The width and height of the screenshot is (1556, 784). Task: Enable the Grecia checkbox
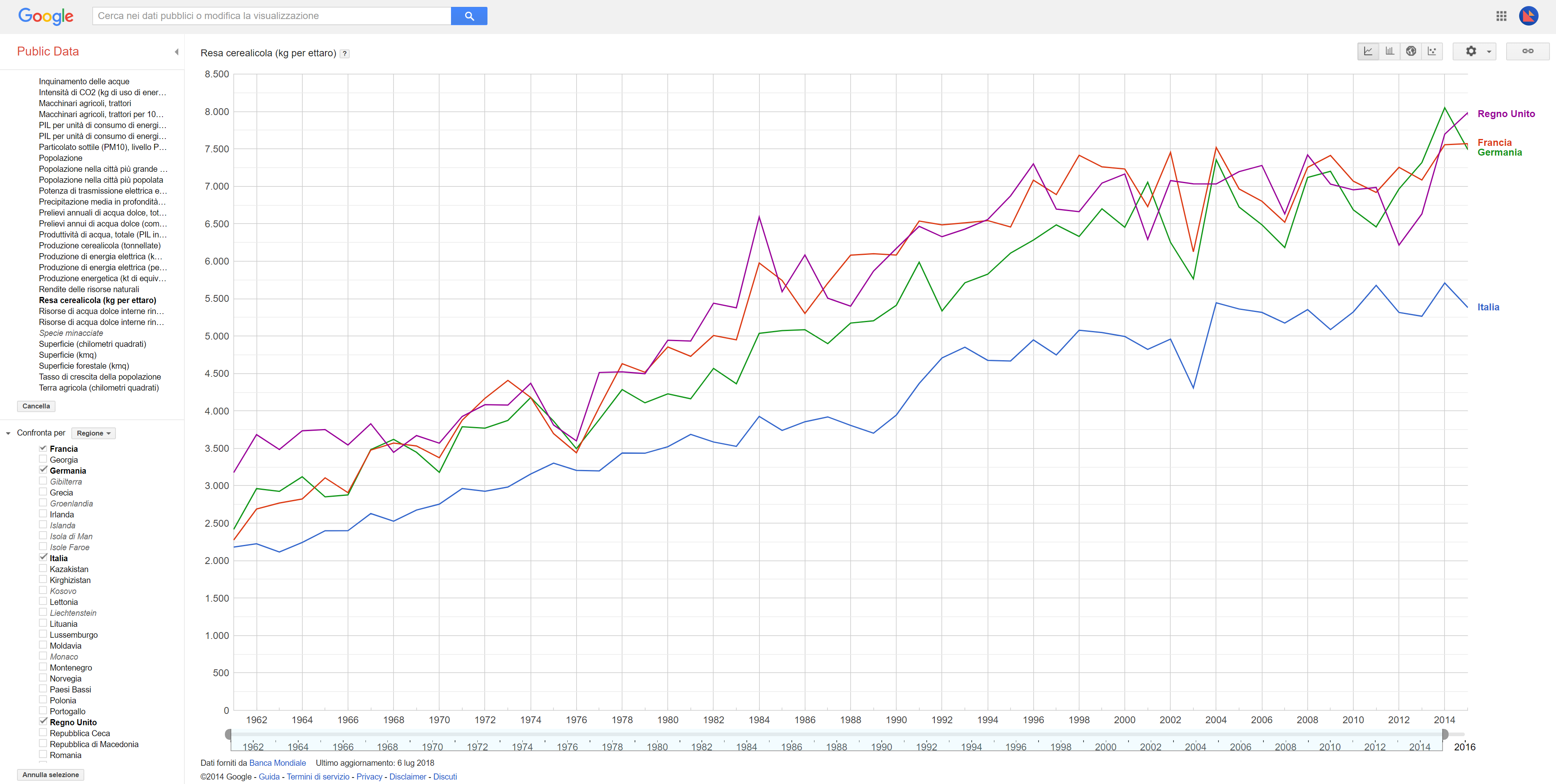tap(43, 492)
